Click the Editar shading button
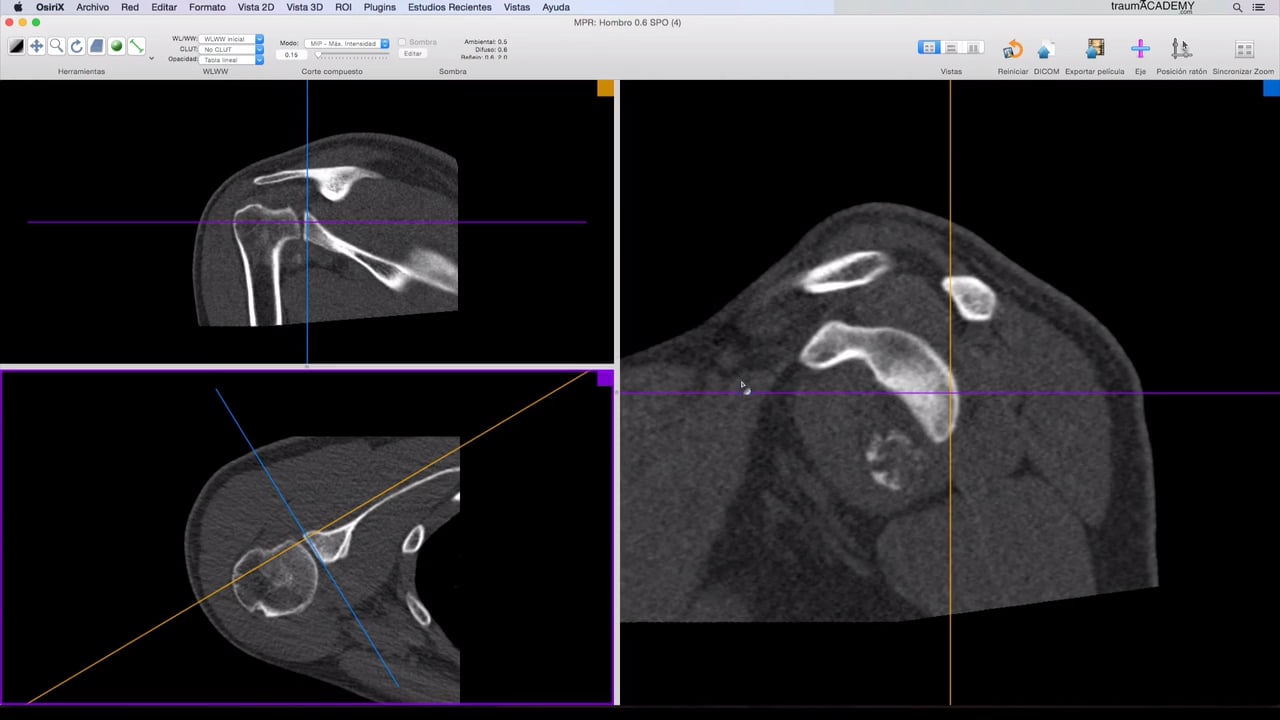This screenshot has width=1280, height=720. click(x=412, y=54)
